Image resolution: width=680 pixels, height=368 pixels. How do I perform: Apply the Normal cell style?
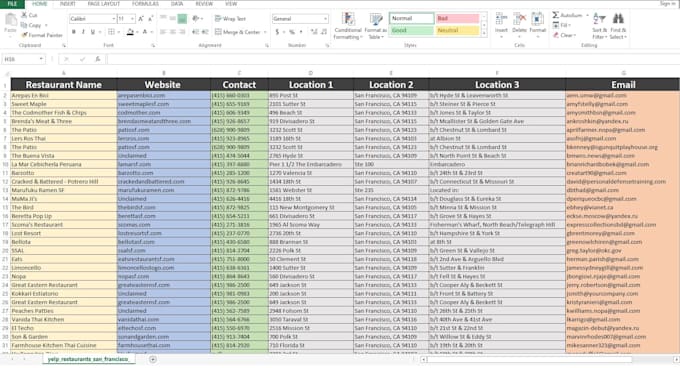412,18
